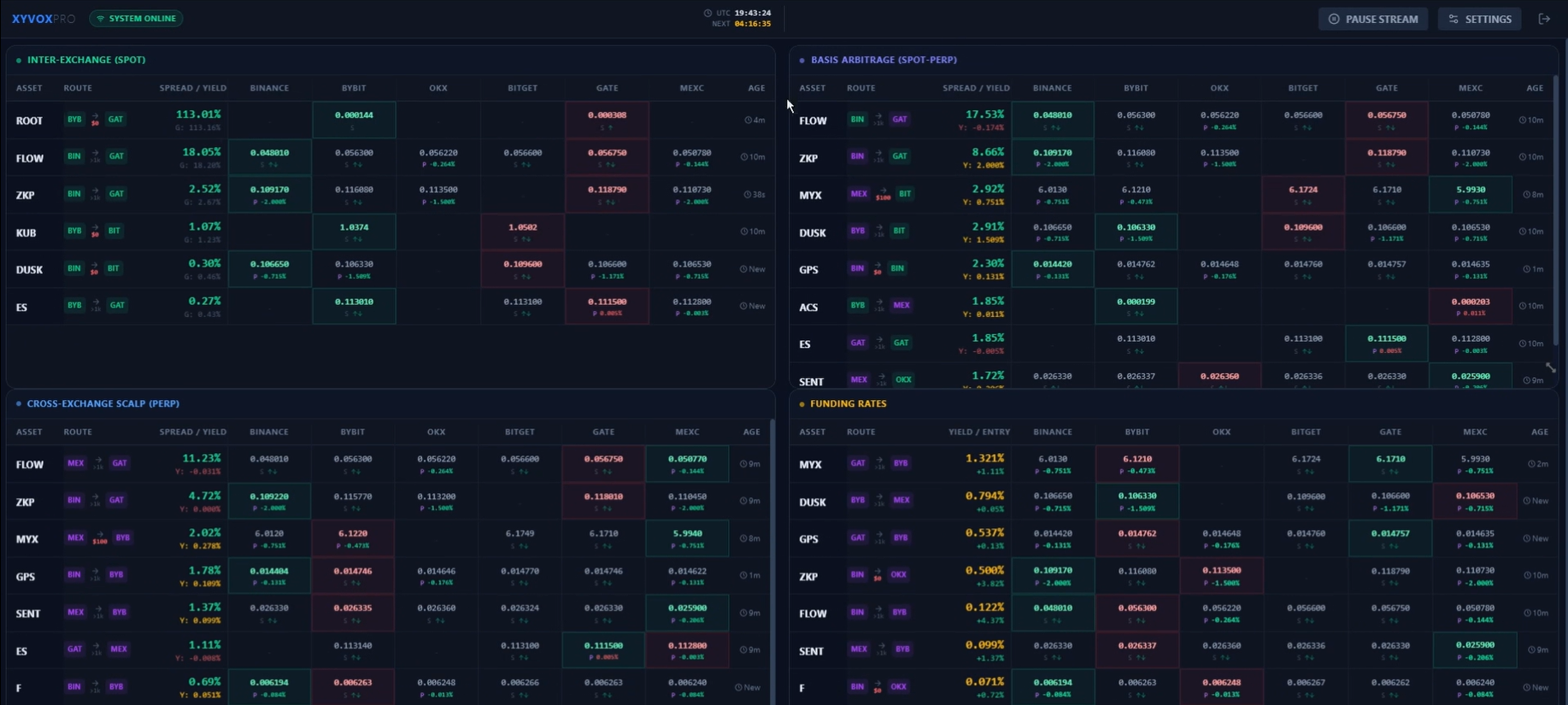The width and height of the screenshot is (1568, 705).
Task: Click the age clock icon in the ROOT spot row
Action: (748, 120)
